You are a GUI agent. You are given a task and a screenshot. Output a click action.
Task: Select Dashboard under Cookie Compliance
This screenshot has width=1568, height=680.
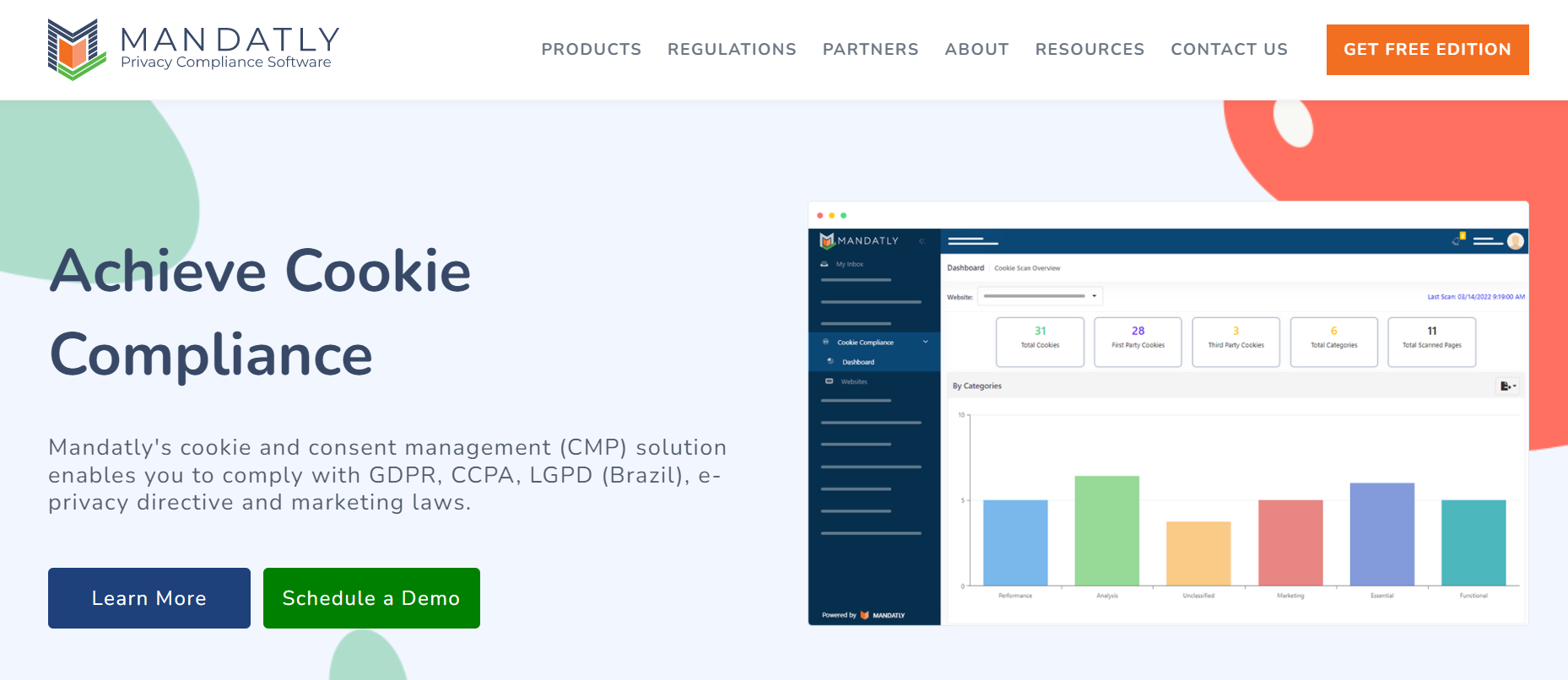857,362
